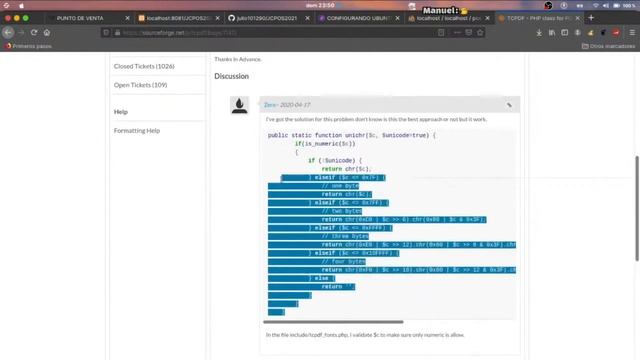
Task: Open the Otros marcadores bookmarks folder
Action: [609, 46]
